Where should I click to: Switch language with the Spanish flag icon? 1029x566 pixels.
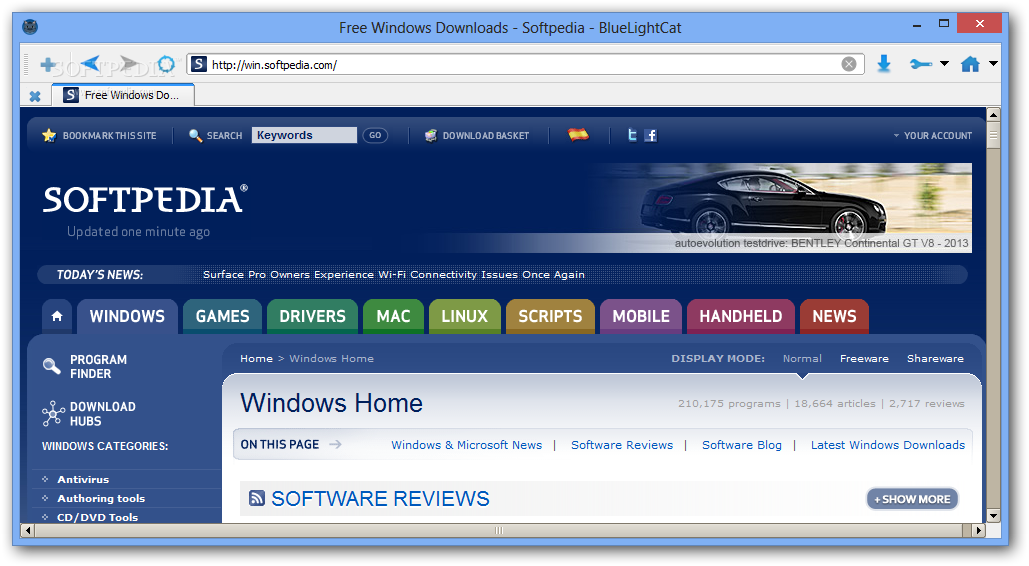578,135
